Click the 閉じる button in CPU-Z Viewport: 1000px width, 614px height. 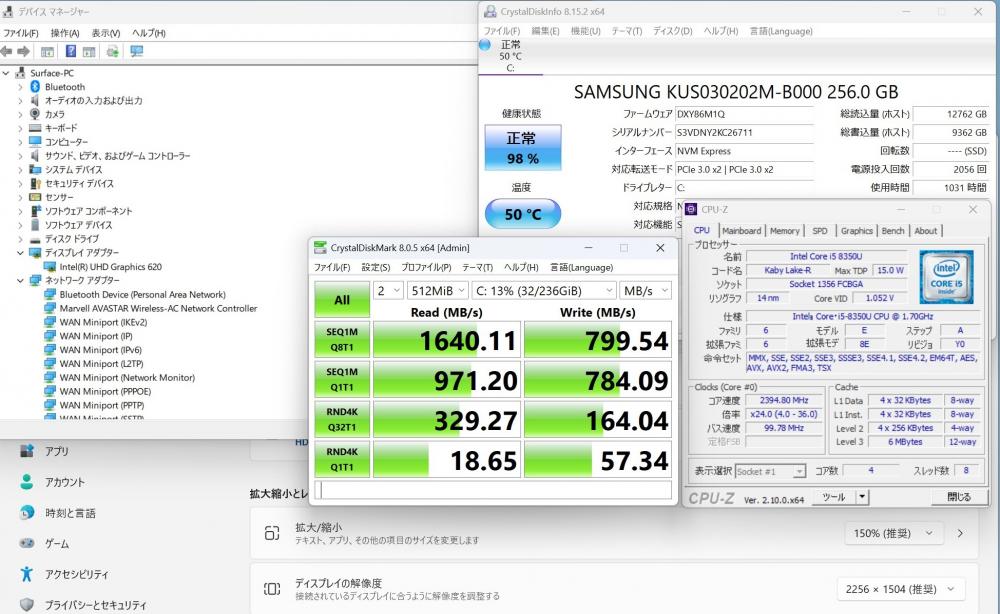coord(959,497)
